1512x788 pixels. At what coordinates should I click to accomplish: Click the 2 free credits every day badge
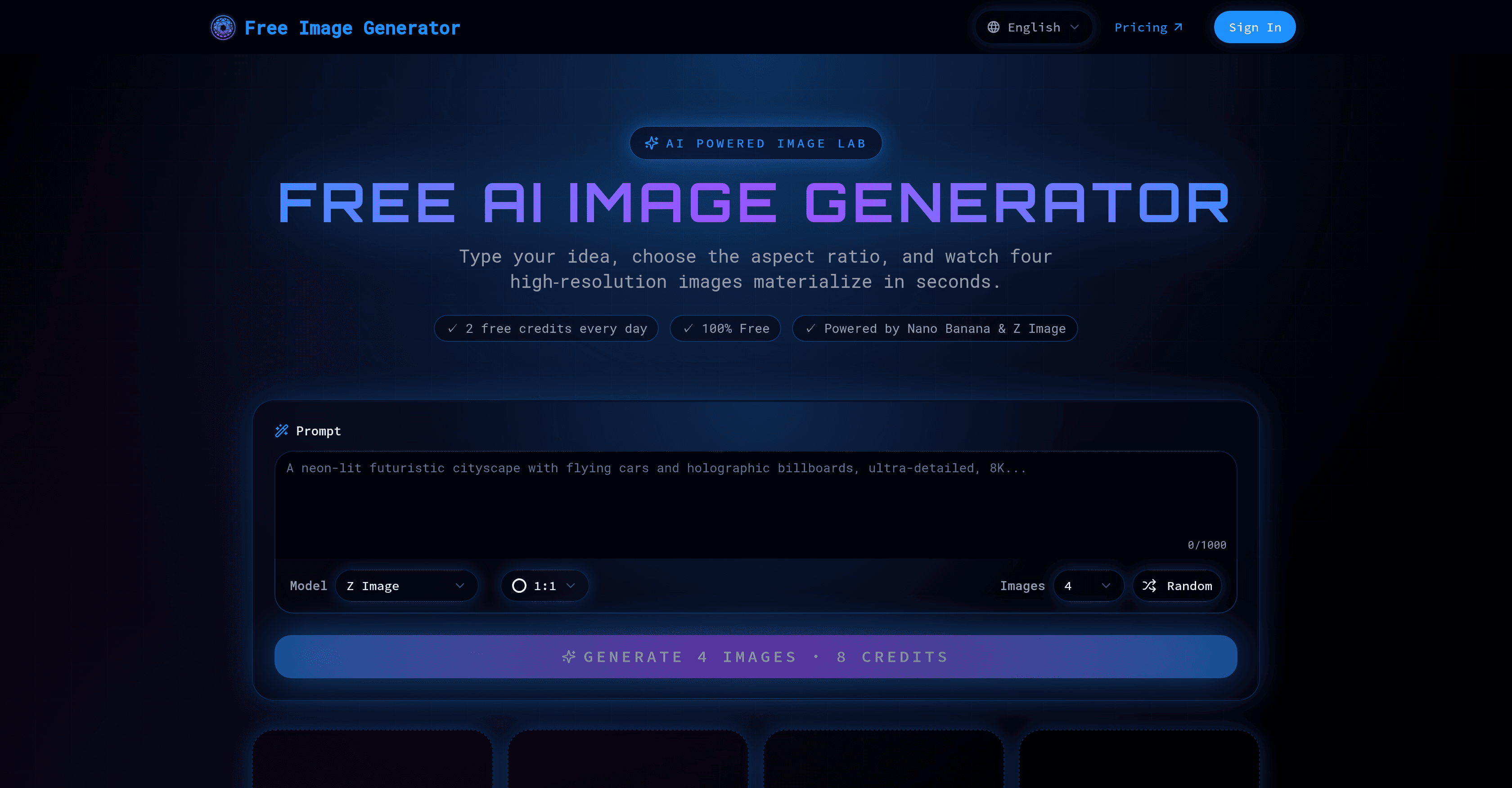click(x=546, y=329)
